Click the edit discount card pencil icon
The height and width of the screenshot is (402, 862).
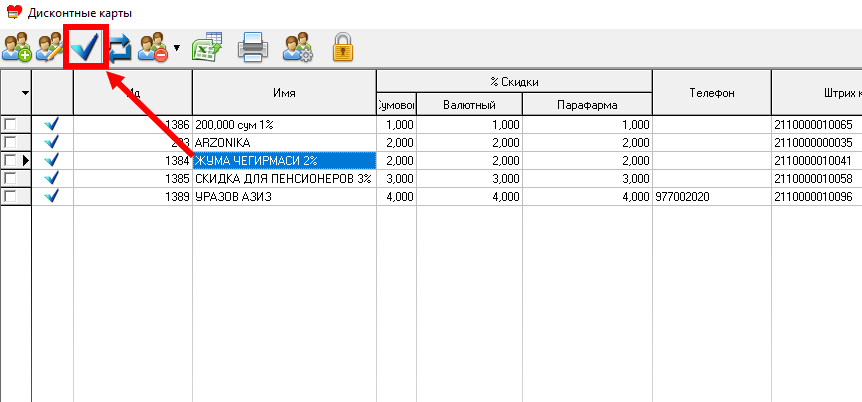[50, 47]
